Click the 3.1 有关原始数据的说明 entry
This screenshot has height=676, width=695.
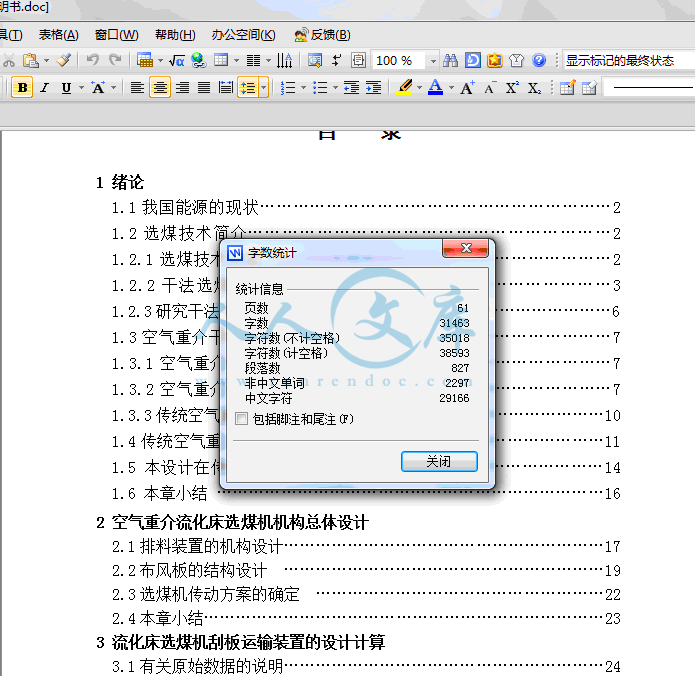tap(366, 666)
